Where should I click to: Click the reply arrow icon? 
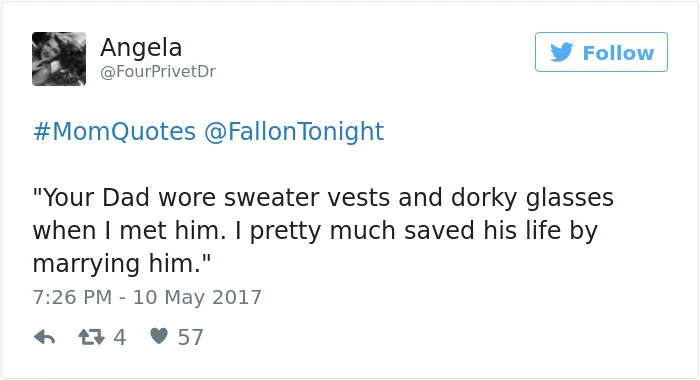click(x=44, y=337)
